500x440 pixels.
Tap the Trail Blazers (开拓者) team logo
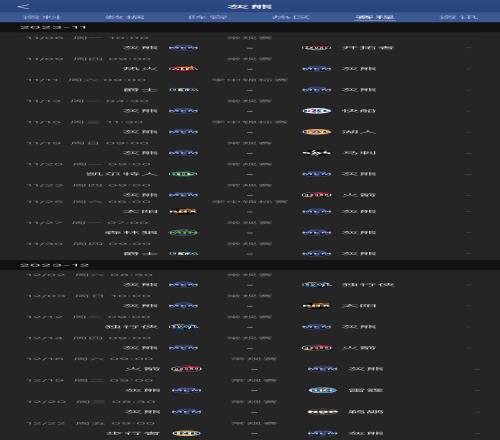(316, 48)
